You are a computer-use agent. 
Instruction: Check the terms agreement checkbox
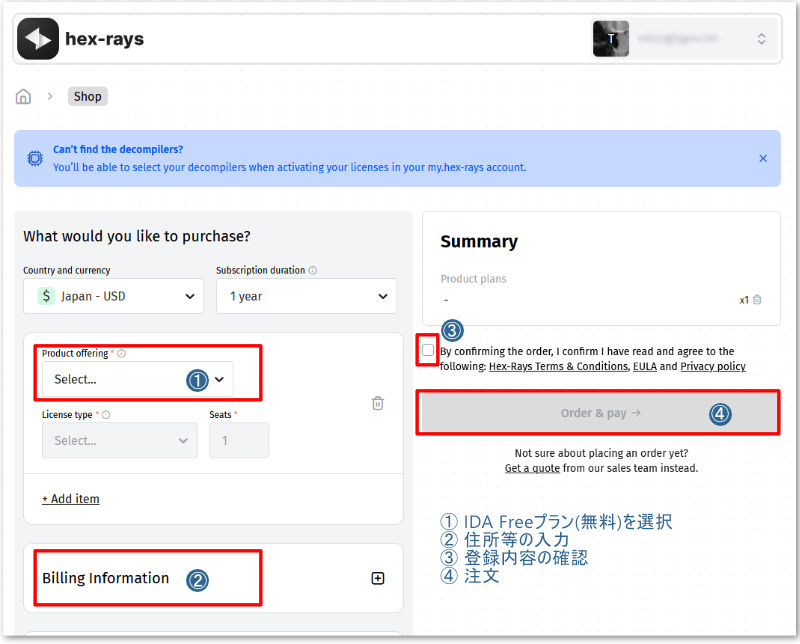point(428,350)
